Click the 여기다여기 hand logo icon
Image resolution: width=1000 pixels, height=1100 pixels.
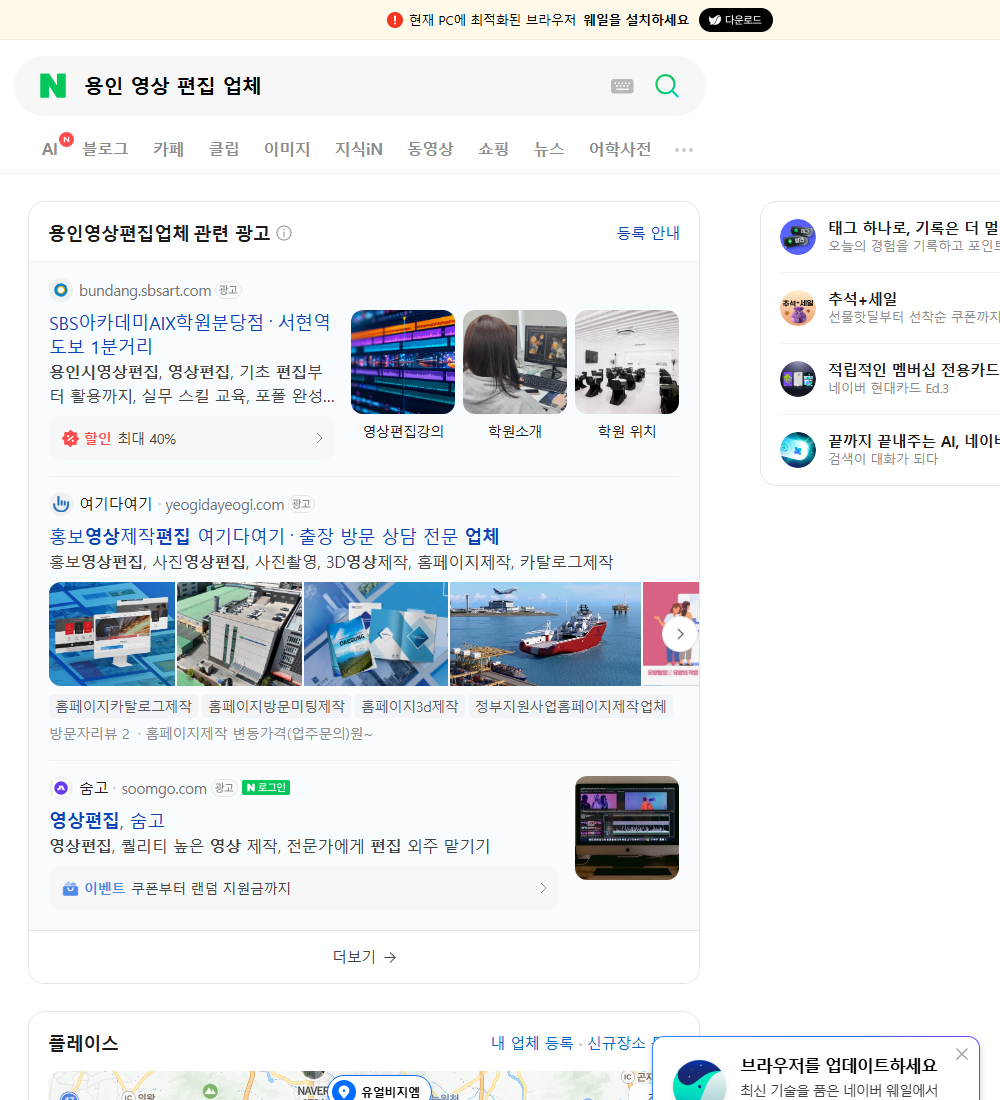(61, 504)
